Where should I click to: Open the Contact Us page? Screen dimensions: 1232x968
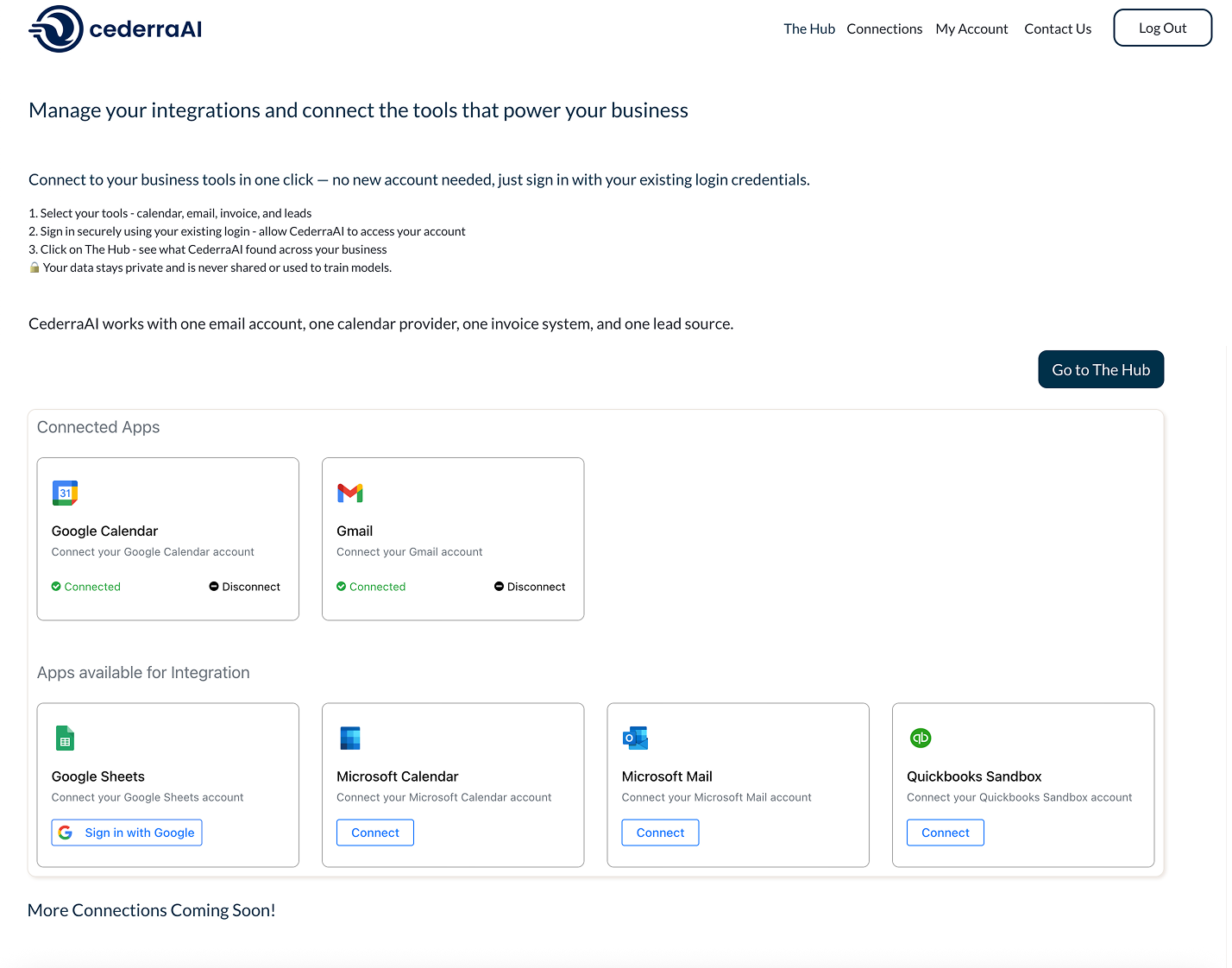(1058, 28)
